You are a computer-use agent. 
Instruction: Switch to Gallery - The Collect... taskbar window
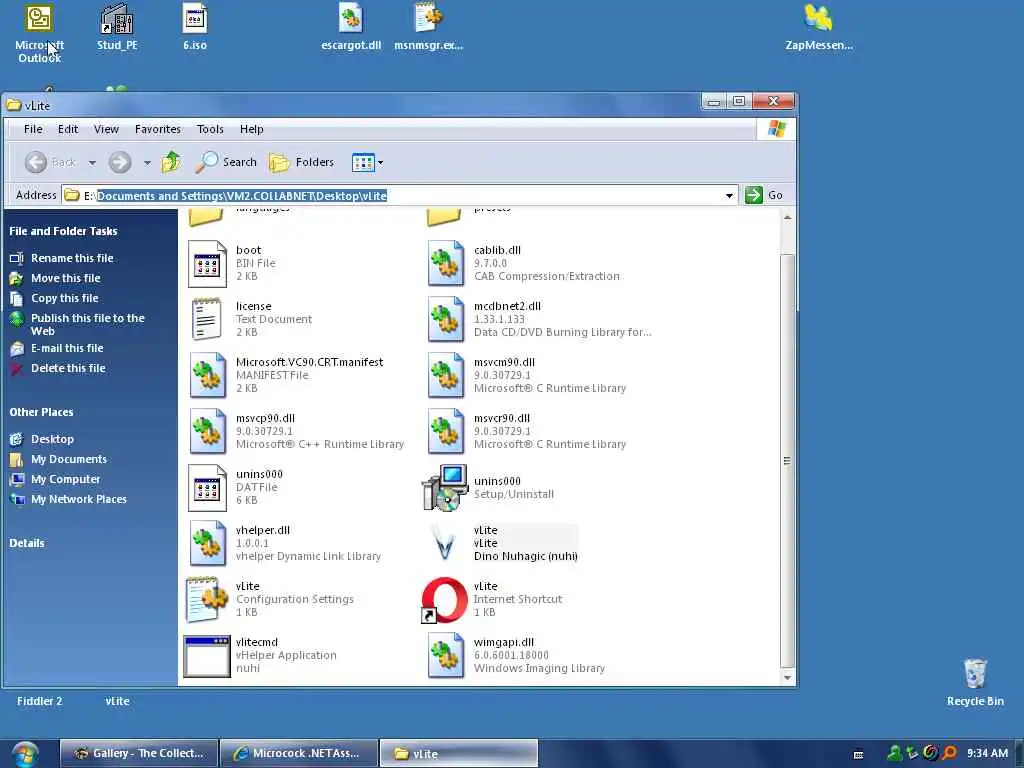pyautogui.click(x=138, y=753)
